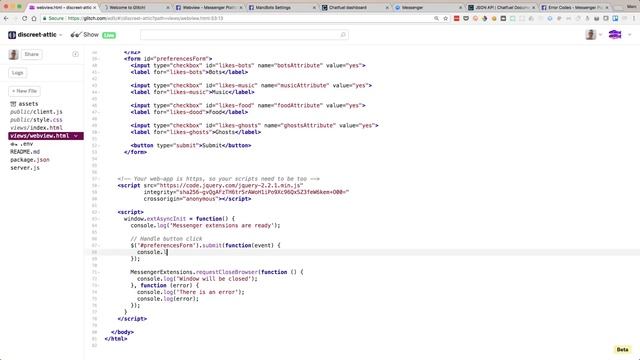Click the purple fish team icon
Screen dimensions: 640x360
[x=615, y=35]
